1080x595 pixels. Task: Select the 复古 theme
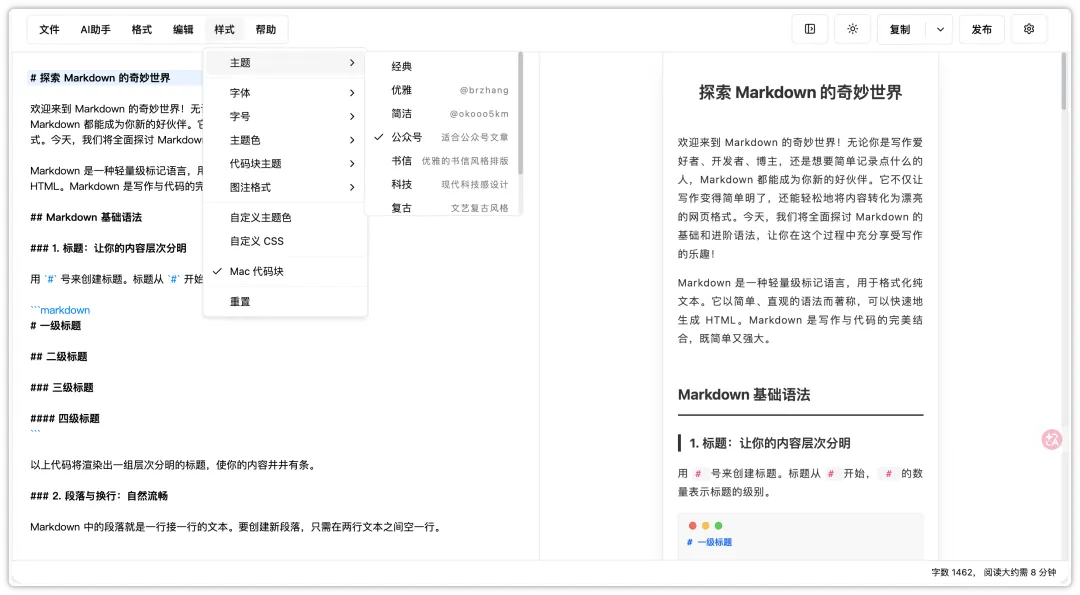click(x=442, y=207)
